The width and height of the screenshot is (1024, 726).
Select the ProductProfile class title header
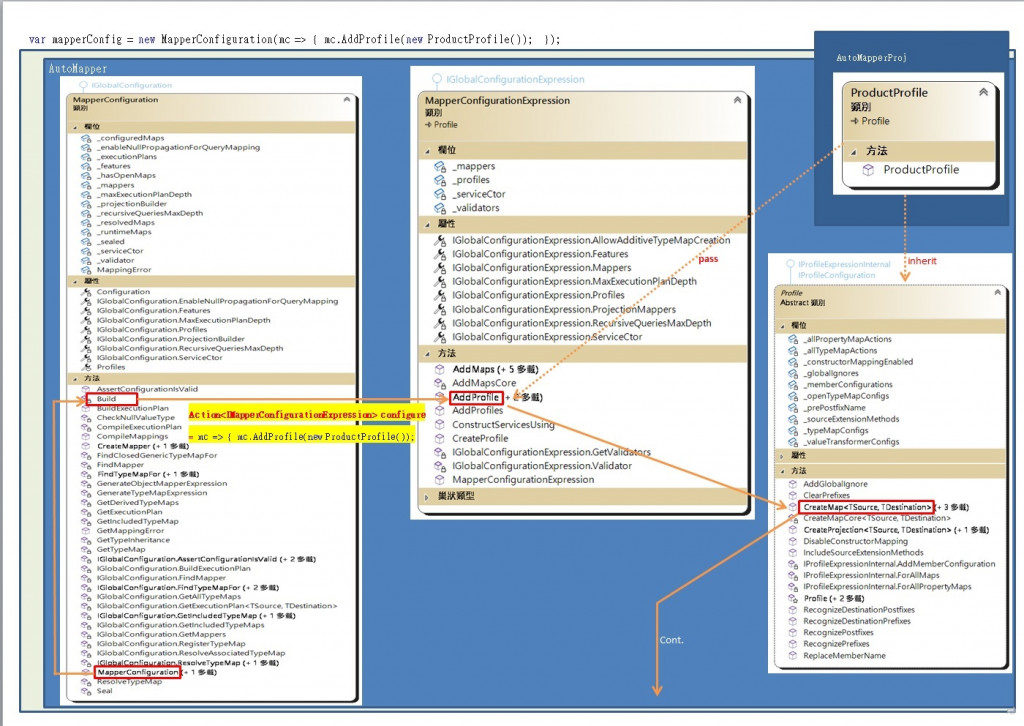[889, 93]
